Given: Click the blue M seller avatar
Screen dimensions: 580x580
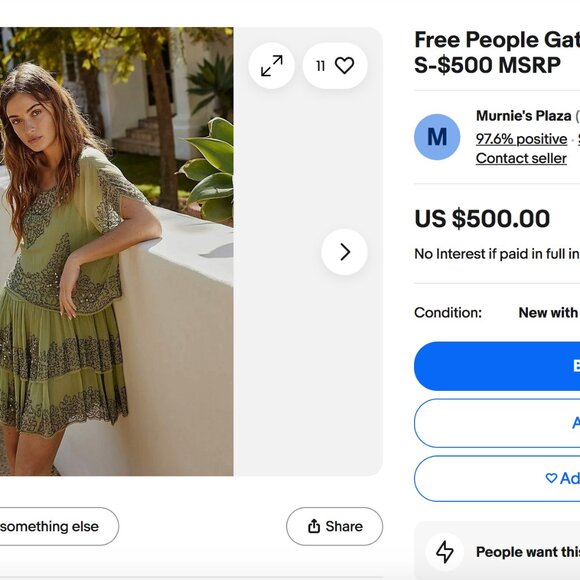Looking at the screenshot, I should pos(437,137).
